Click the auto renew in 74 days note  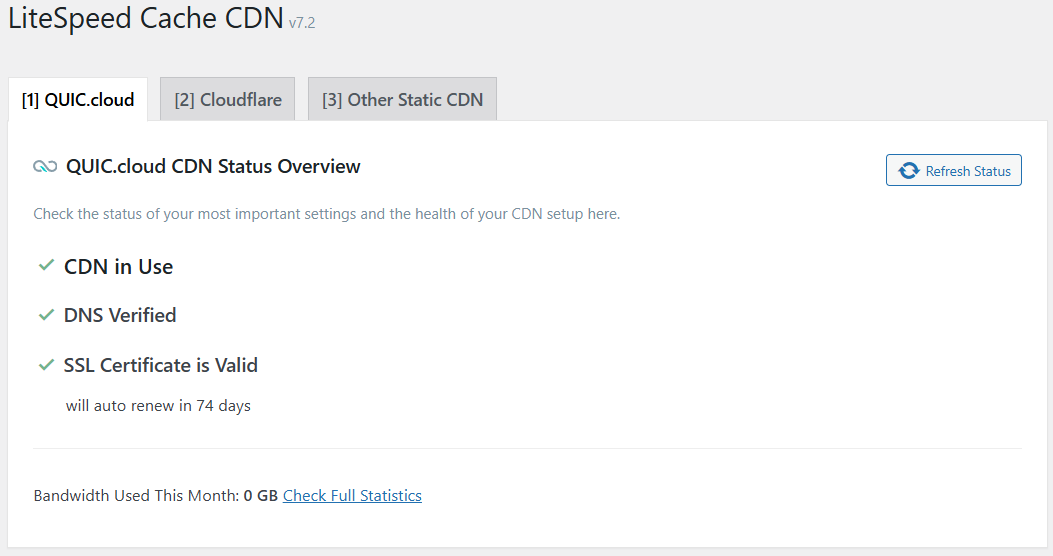click(x=158, y=406)
